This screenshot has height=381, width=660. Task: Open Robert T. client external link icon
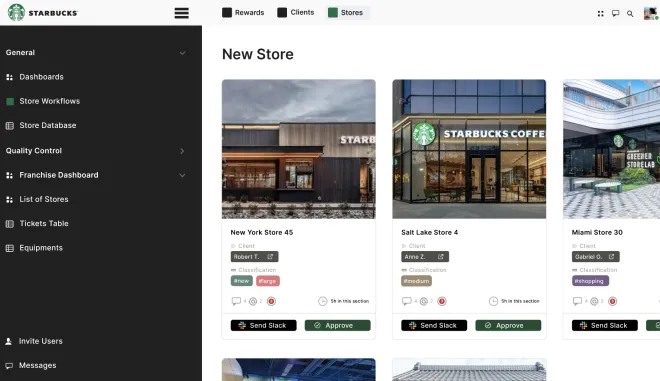pos(270,256)
